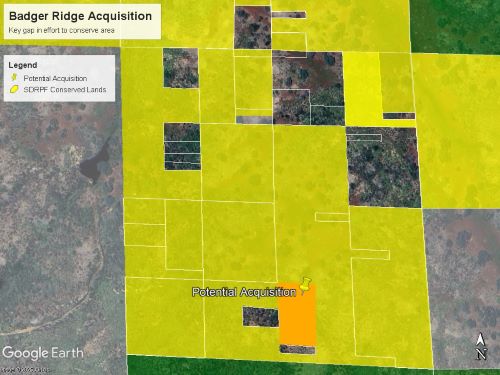500x375 pixels.
Task: Click the subtitle 'Key gap in effort to conserve area'
Action: pos(61,30)
